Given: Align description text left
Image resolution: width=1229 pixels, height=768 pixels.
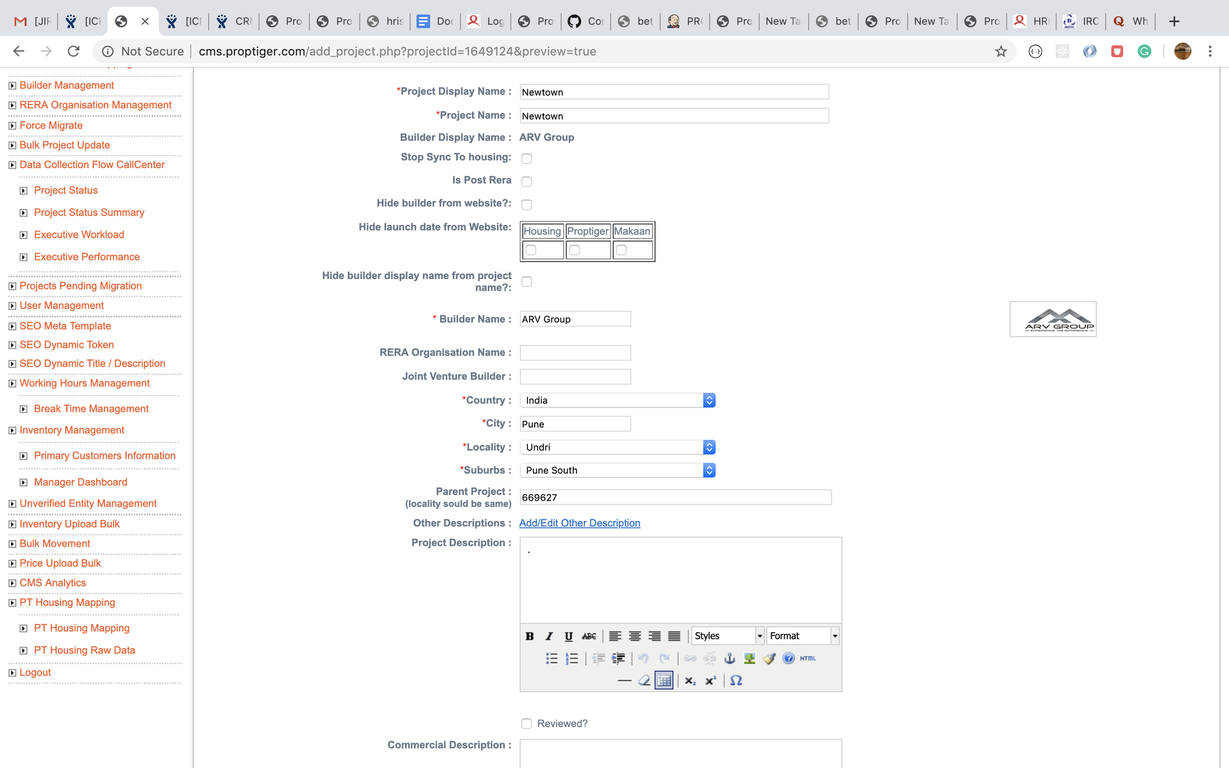Looking at the screenshot, I should (x=615, y=636).
